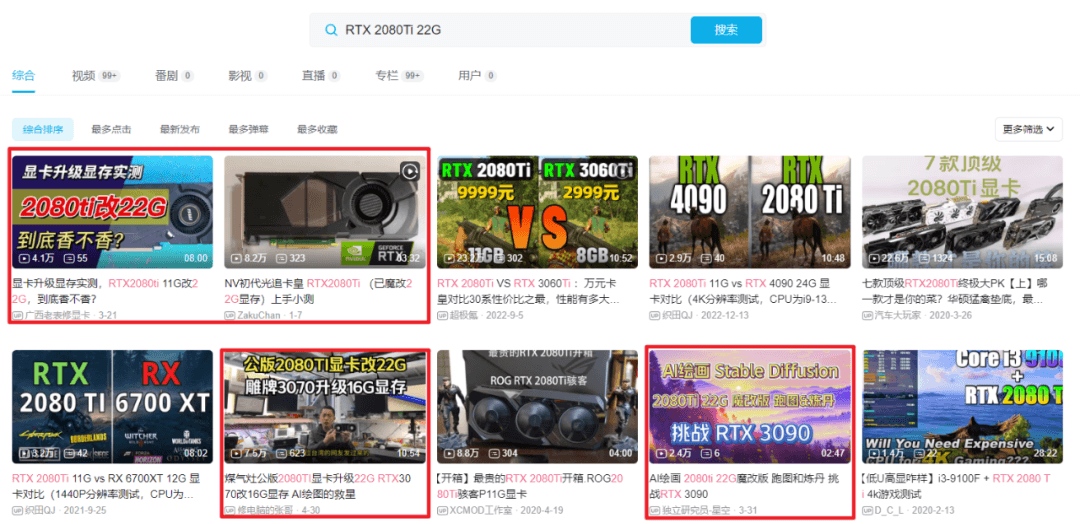Click the play-count icon showing 2.4万
This screenshot has height=524, width=1080.
pyautogui.click(x=662, y=454)
